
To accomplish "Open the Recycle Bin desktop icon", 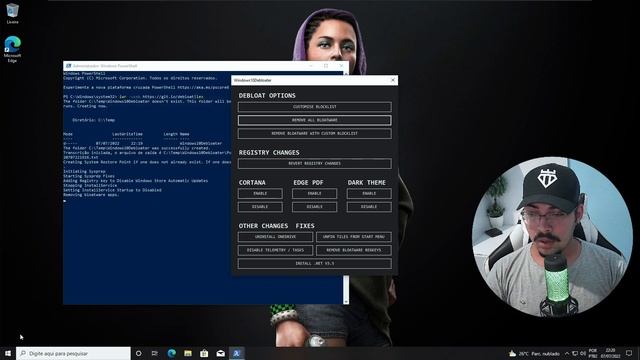I will coord(12,13).
